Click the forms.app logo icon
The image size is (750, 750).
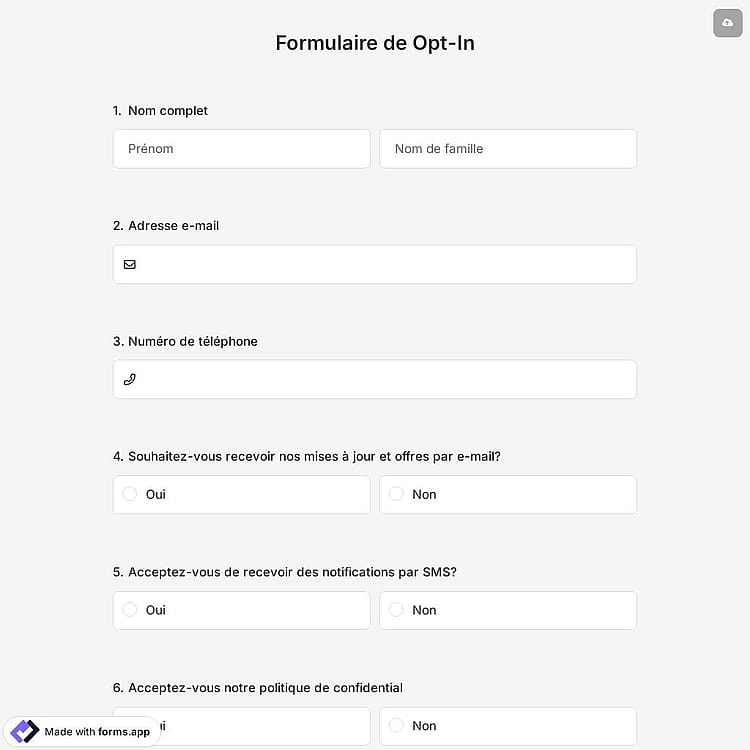point(24,731)
